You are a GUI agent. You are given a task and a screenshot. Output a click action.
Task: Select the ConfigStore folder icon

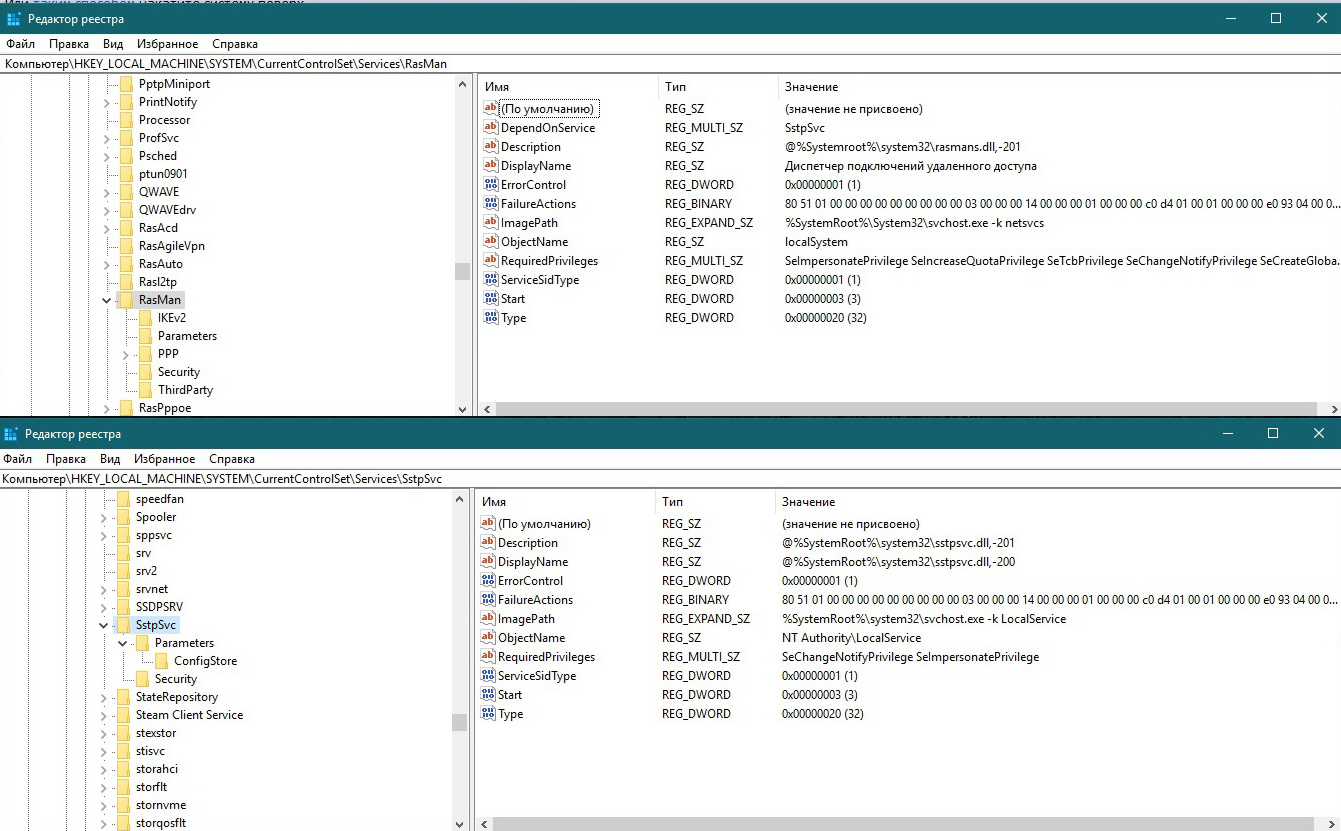click(161, 661)
